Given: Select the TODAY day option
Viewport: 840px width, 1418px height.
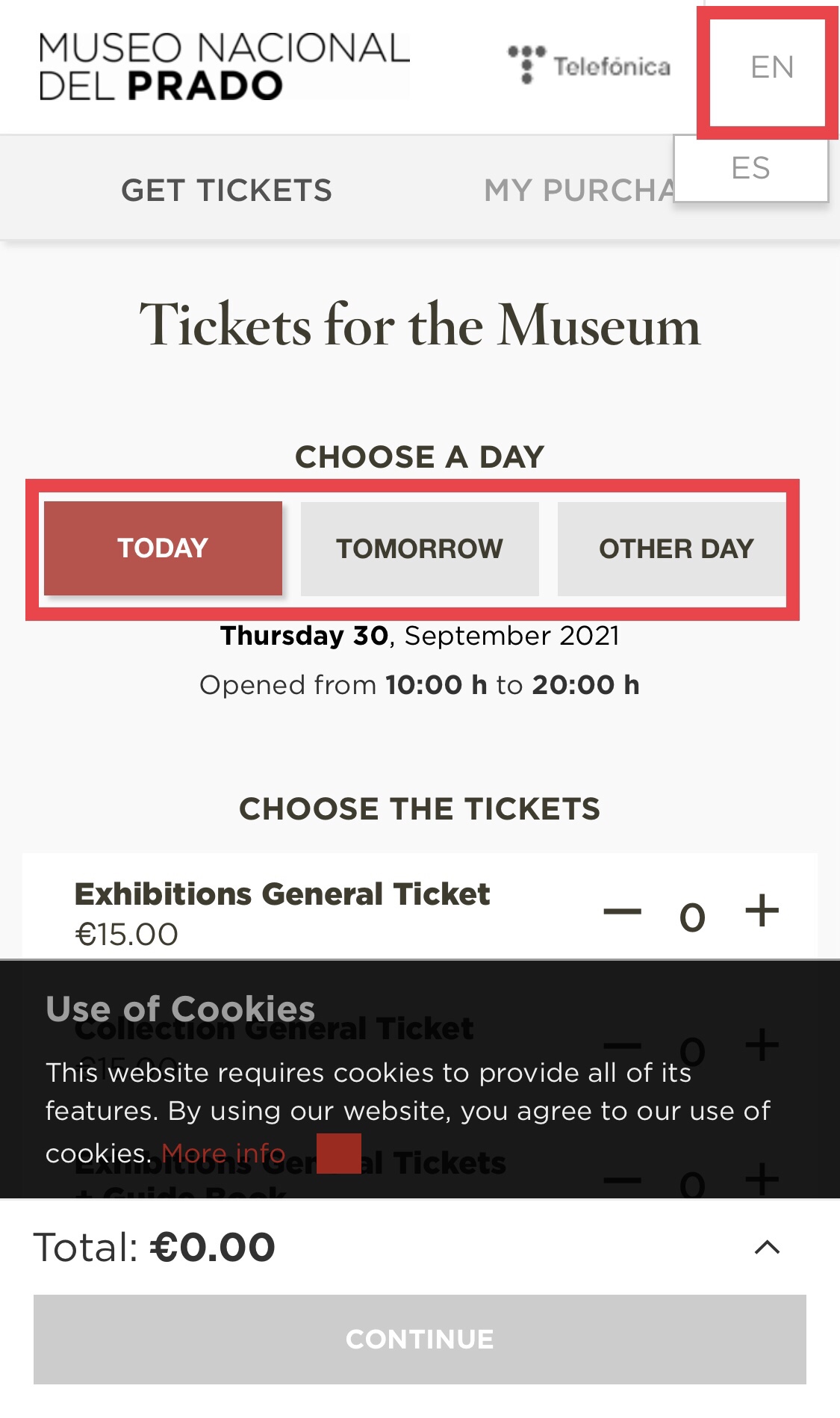Looking at the screenshot, I should (x=163, y=548).
